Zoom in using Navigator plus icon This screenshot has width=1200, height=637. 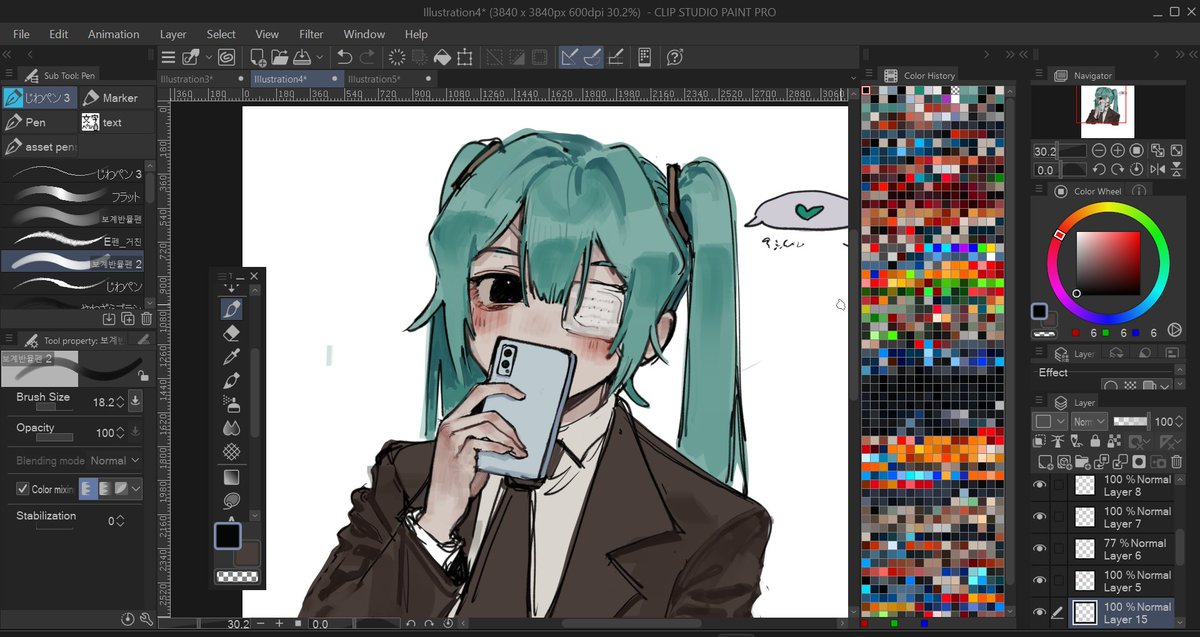[1118, 150]
